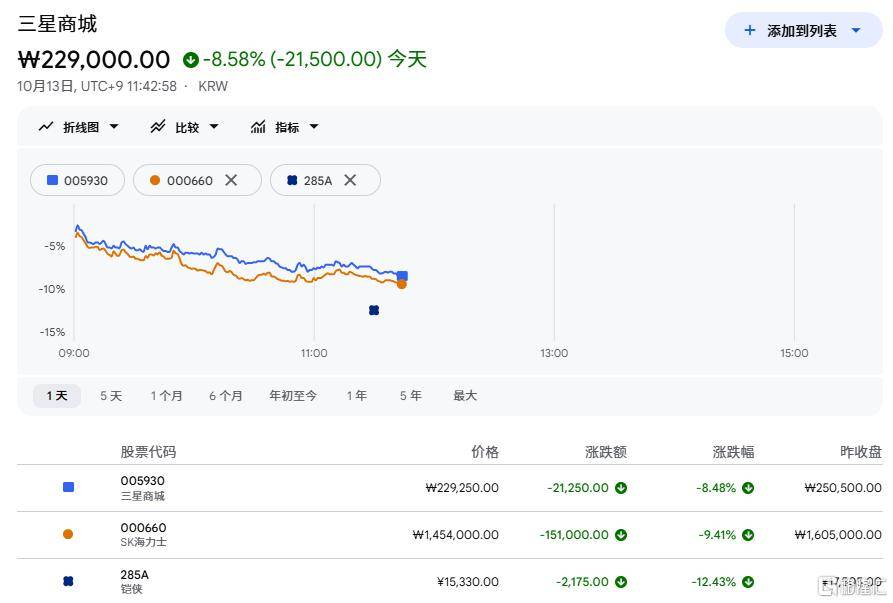Viewport: 893px width, 603px height.
Task: Click the blue 005930 endpoint marker on the chart
Action: coord(402,276)
